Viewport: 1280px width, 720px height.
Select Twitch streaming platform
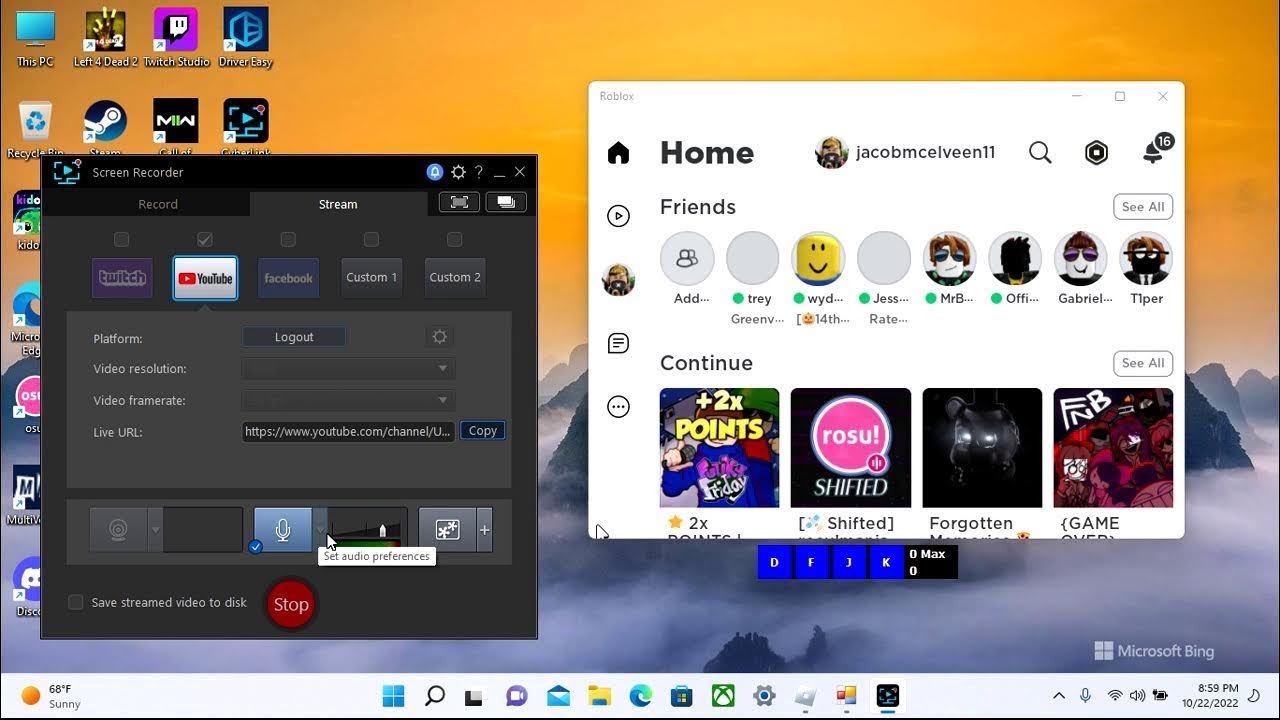[x=122, y=278]
